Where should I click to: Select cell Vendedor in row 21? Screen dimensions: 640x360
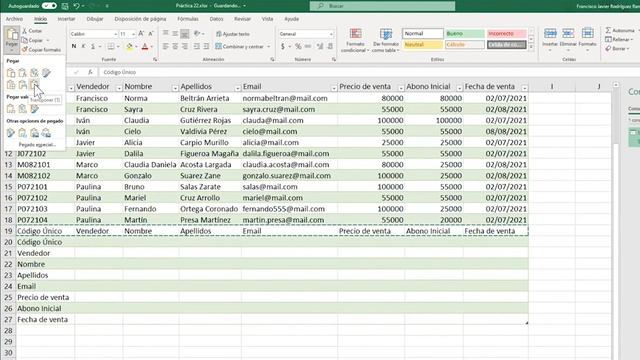click(45, 253)
